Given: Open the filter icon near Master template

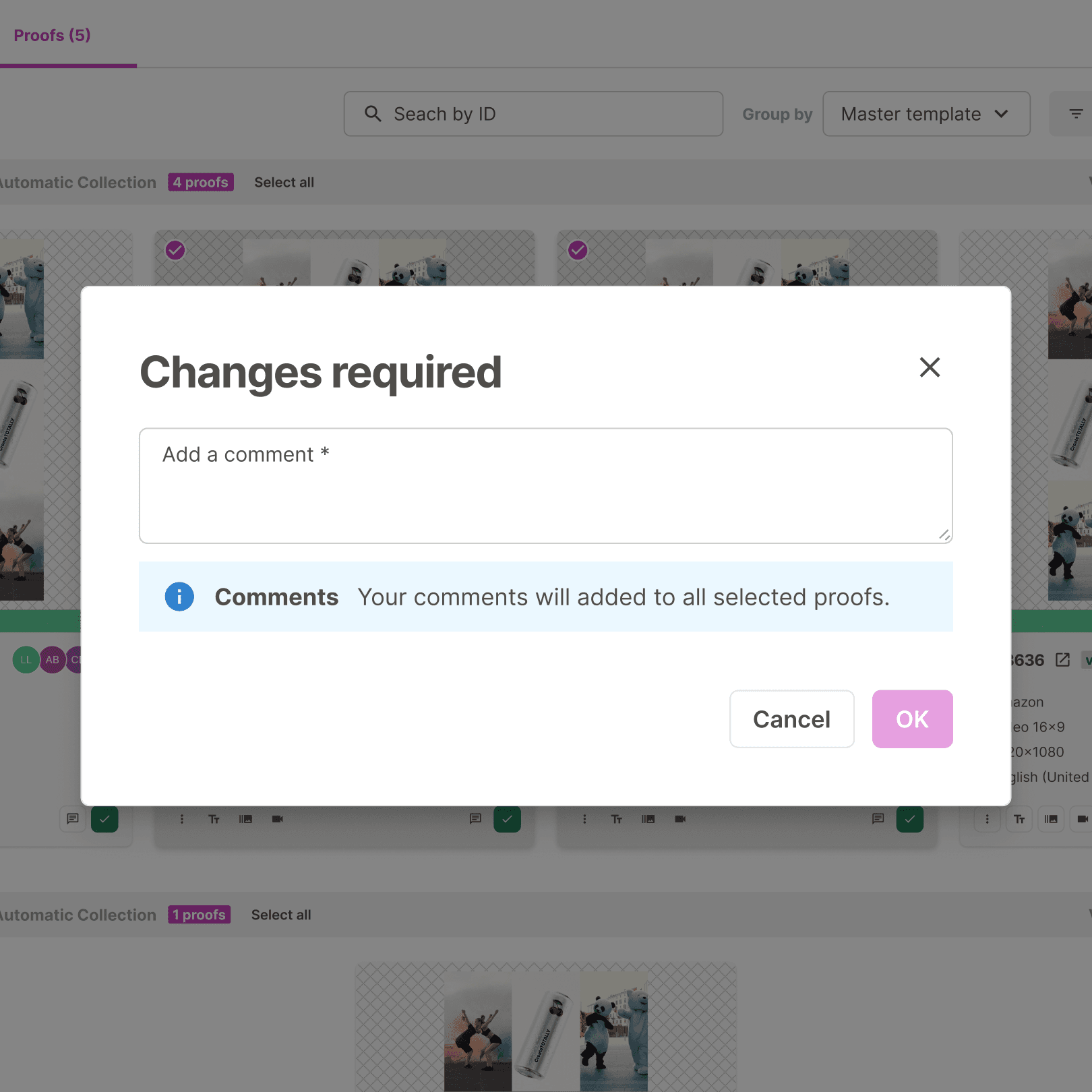Looking at the screenshot, I should (1076, 113).
